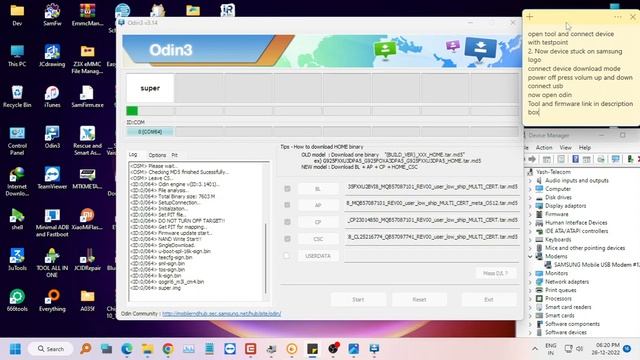Screen dimensions: 640x360
Task: Switch to the Options tab in Odin
Action: click(x=157, y=155)
